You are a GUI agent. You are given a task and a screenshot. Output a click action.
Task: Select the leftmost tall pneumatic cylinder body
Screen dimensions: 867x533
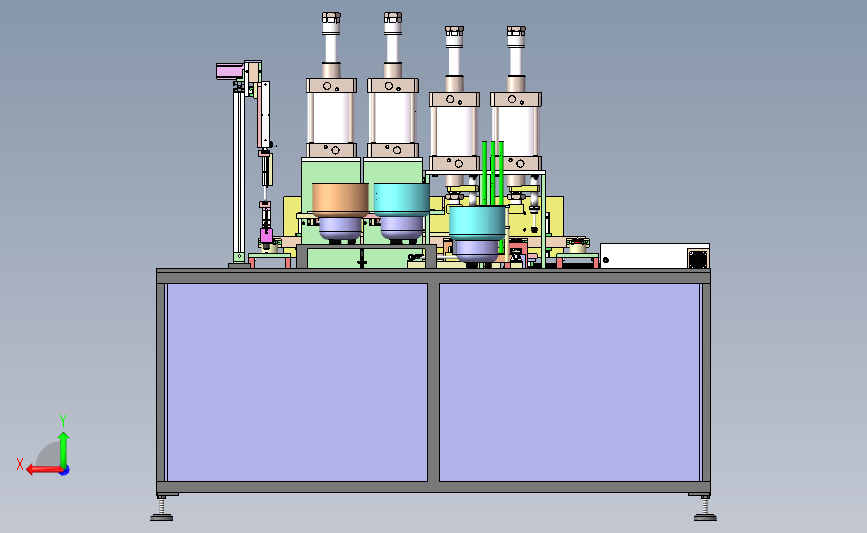pos(331,118)
